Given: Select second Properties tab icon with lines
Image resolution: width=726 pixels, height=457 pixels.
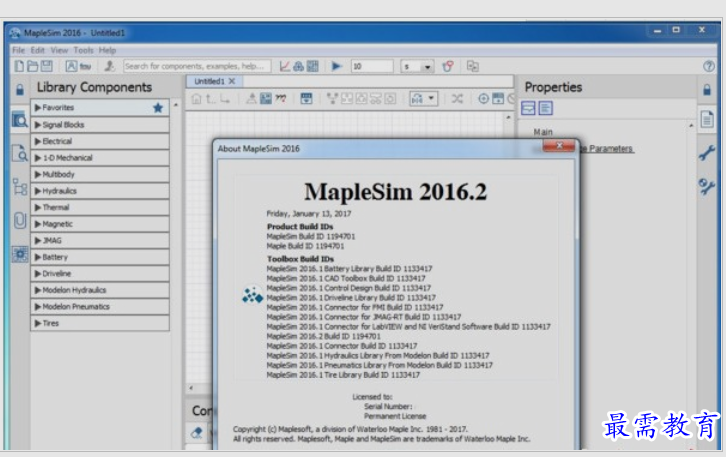Looking at the screenshot, I should point(545,108).
